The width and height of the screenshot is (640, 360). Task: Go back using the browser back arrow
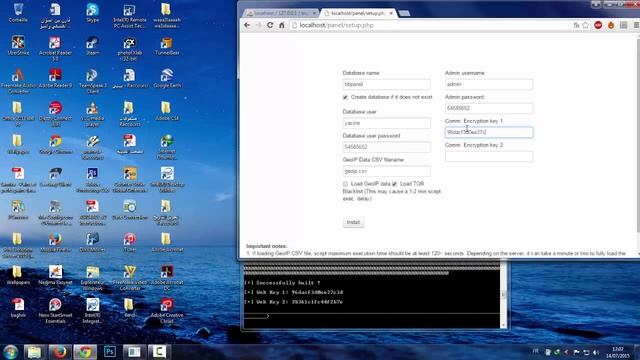(247, 25)
